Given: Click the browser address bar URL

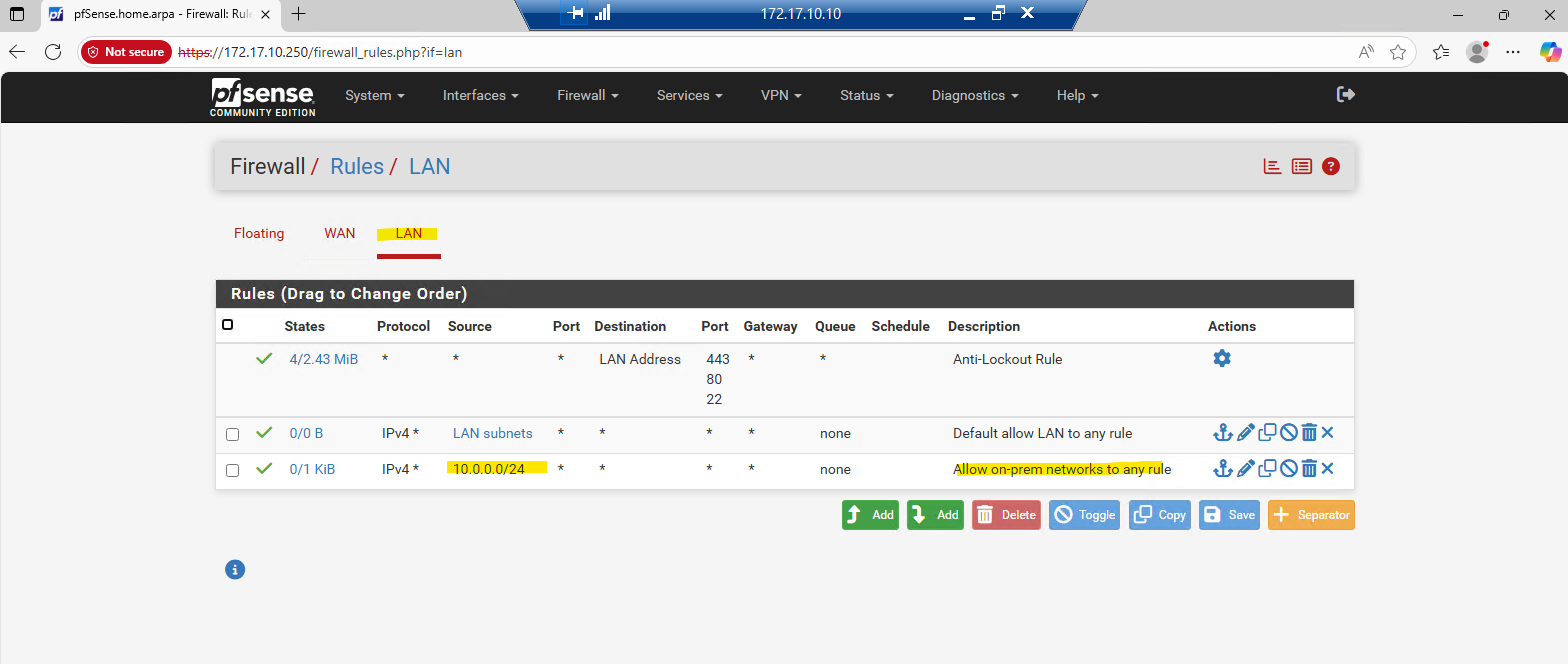Looking at the screenshot, I should [320, 52].
